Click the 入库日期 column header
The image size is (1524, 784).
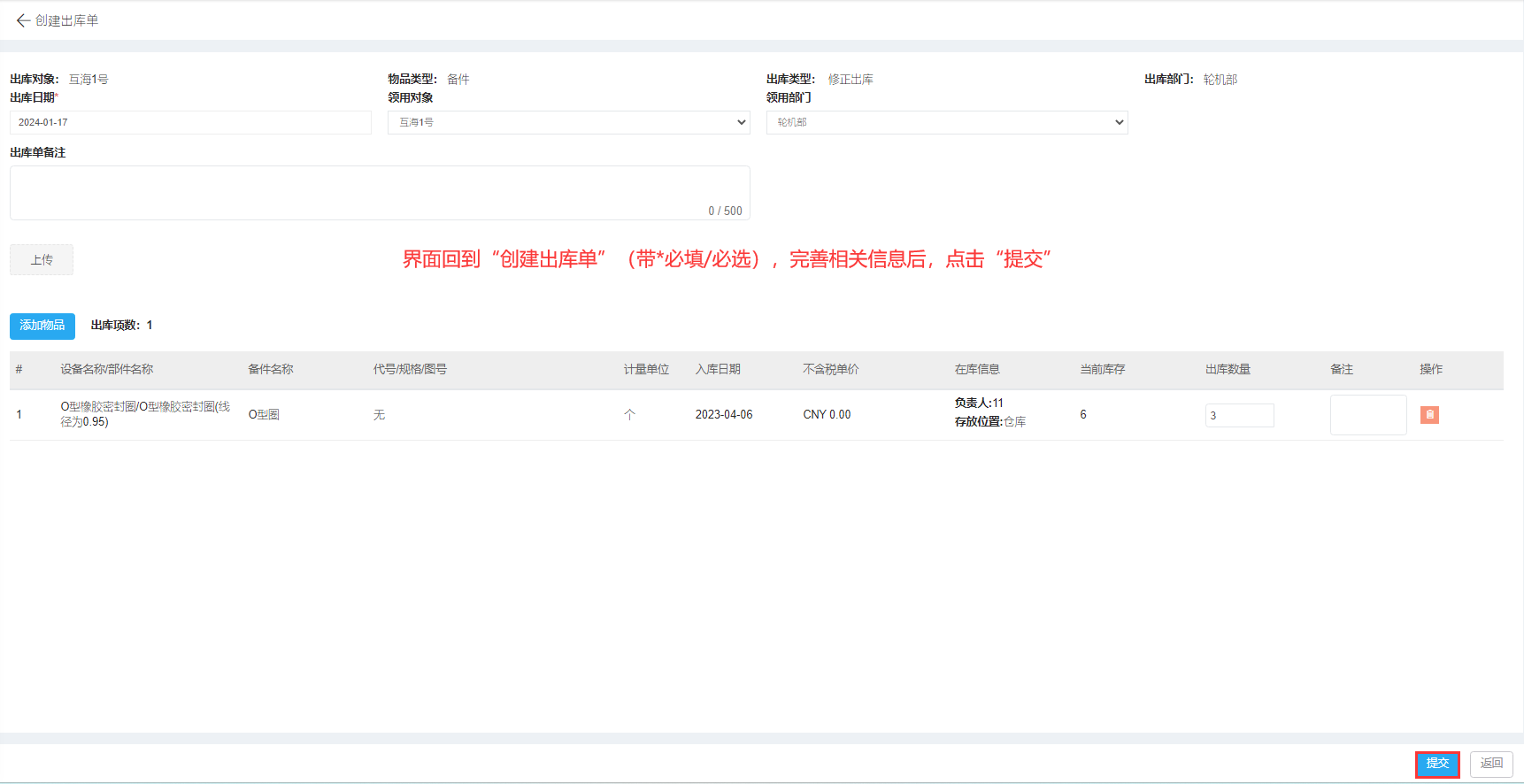(x=718, y=370)
